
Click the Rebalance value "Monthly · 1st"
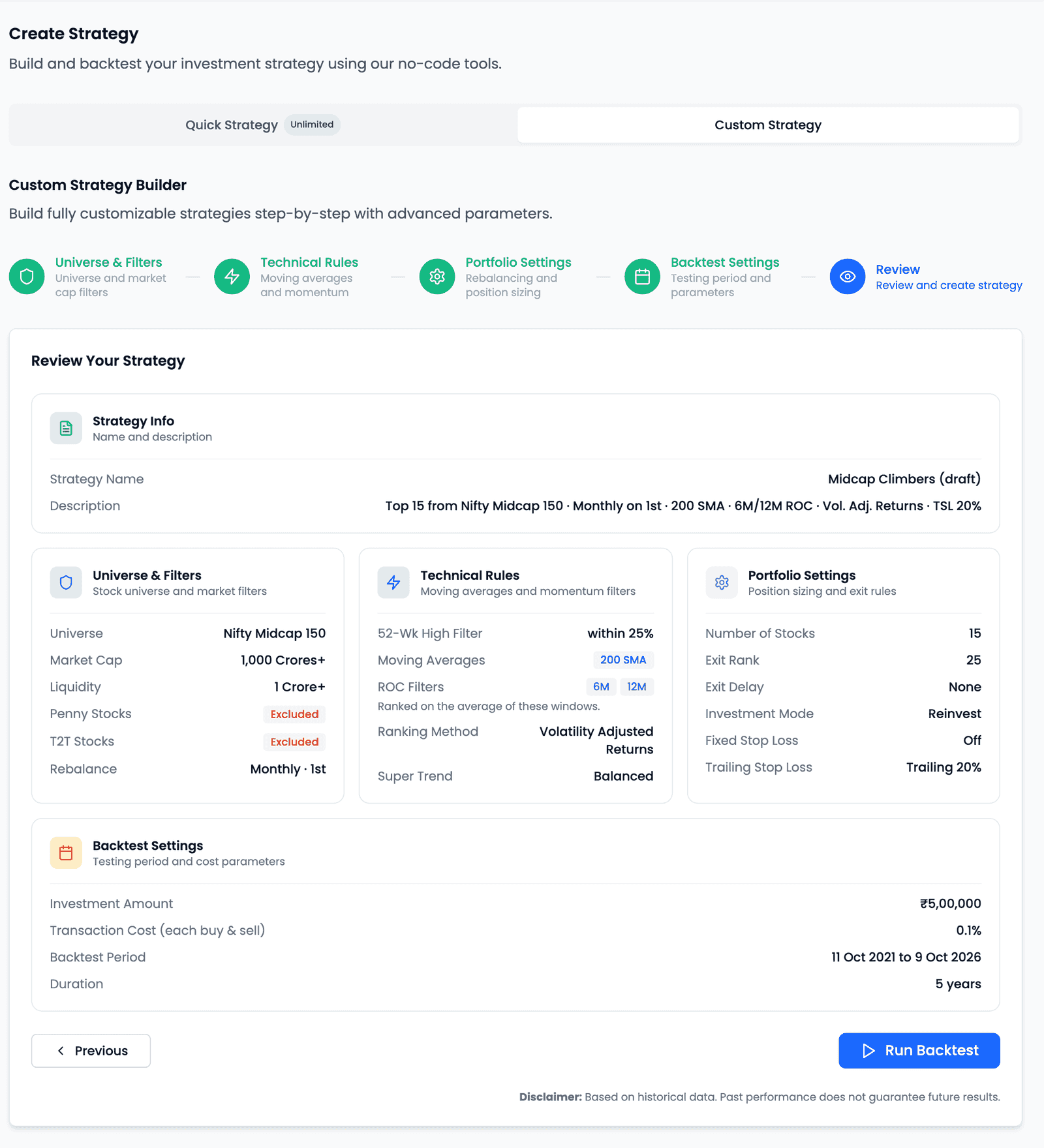288,769
